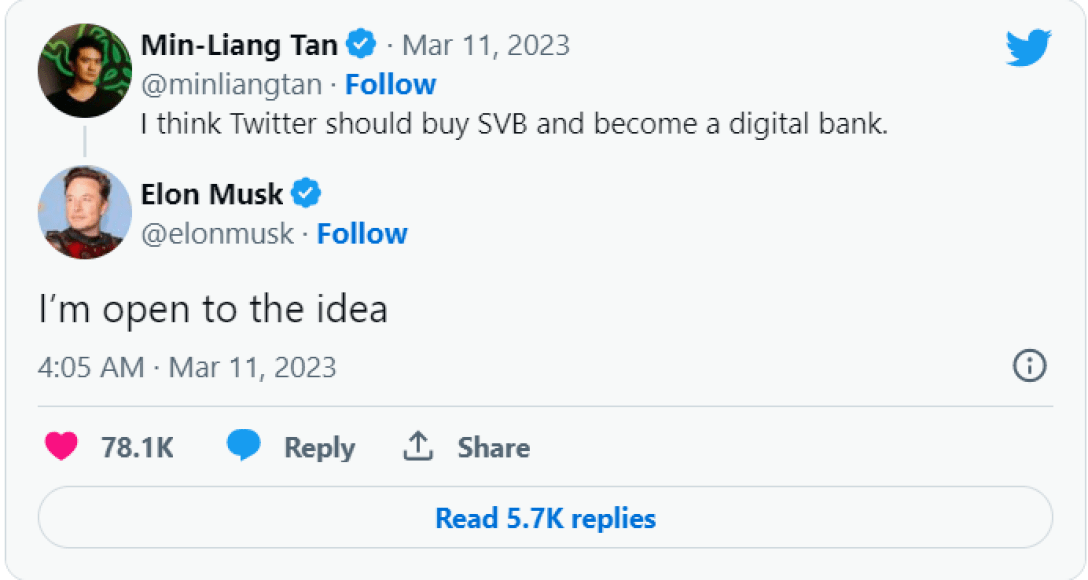The image size is (1088, 580).
Task: Click the 4:05 AM · Mar 11, 2023 timestamp
Action: pyautogui.click(x=187, y=367)
